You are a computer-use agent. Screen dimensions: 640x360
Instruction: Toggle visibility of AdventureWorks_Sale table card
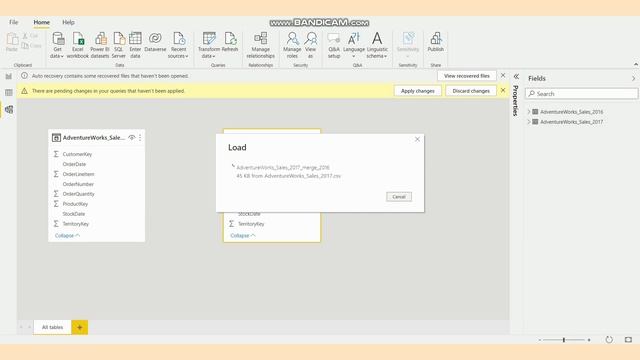point(131,138)
